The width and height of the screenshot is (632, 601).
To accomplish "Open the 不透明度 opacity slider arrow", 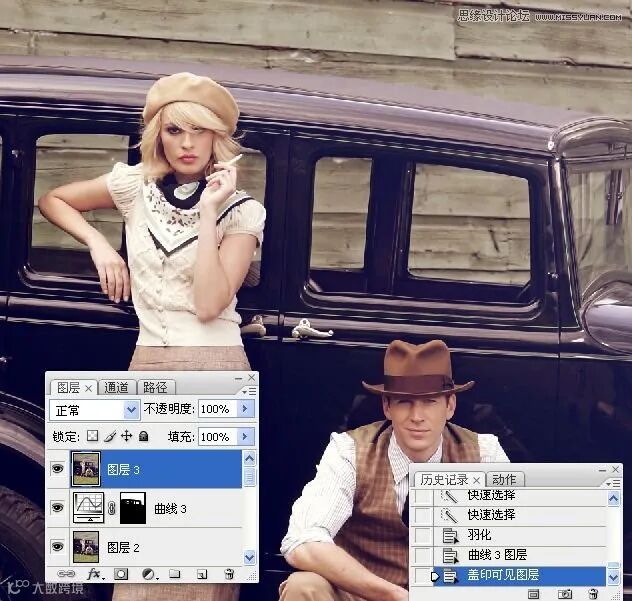I will pyautogui.click(x=245, y=409).
